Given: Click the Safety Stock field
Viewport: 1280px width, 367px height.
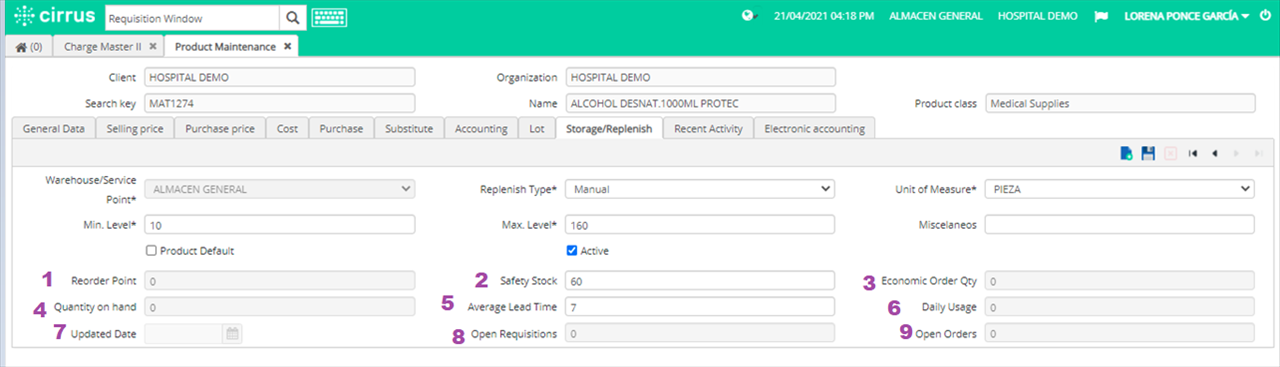Looking at the screenshot, I should click(x=699, y=280).
